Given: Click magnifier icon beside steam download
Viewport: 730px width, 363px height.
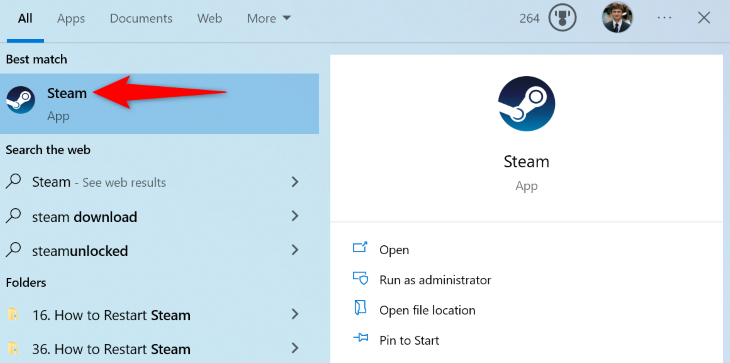Looking at the screenshot, I should point(14,215).
